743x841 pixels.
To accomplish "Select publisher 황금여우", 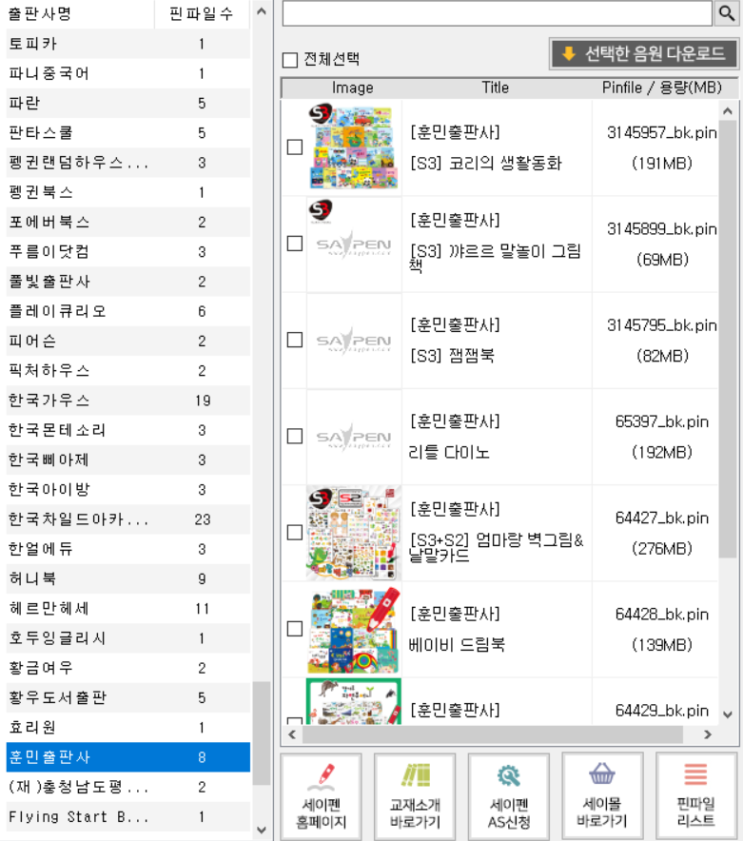I will point(128,668).
